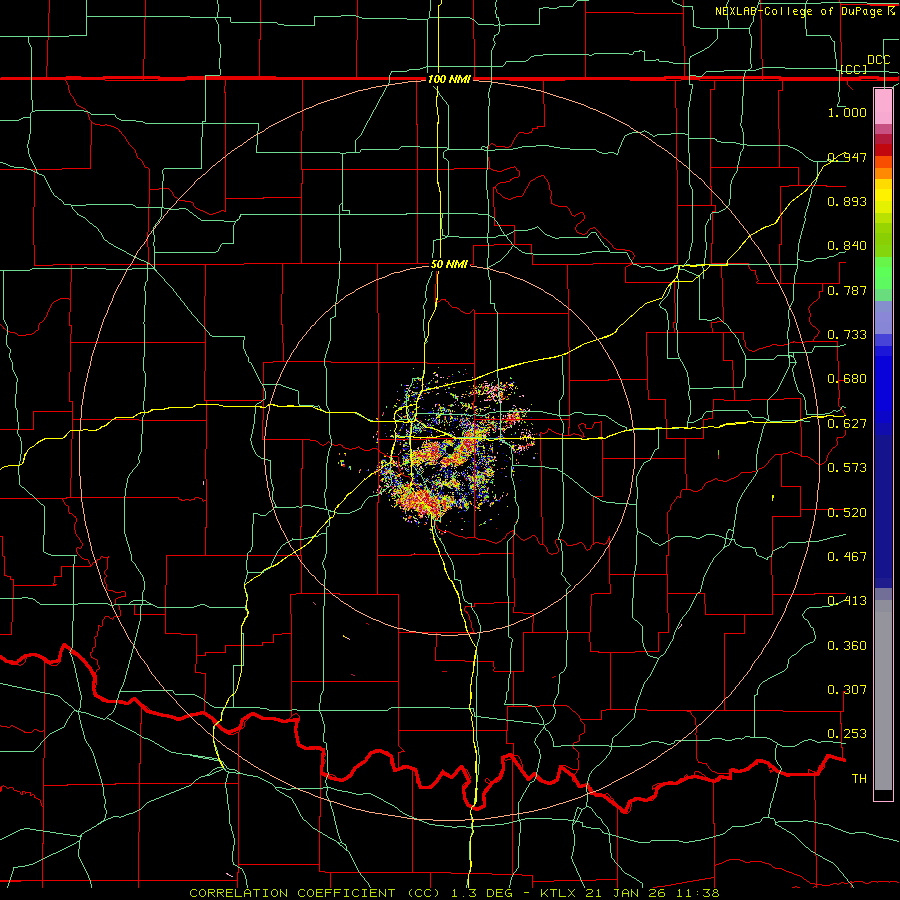
Task: Pick the orange segment of the color bar
Action: pyautogui.click(x=883, y=173)
